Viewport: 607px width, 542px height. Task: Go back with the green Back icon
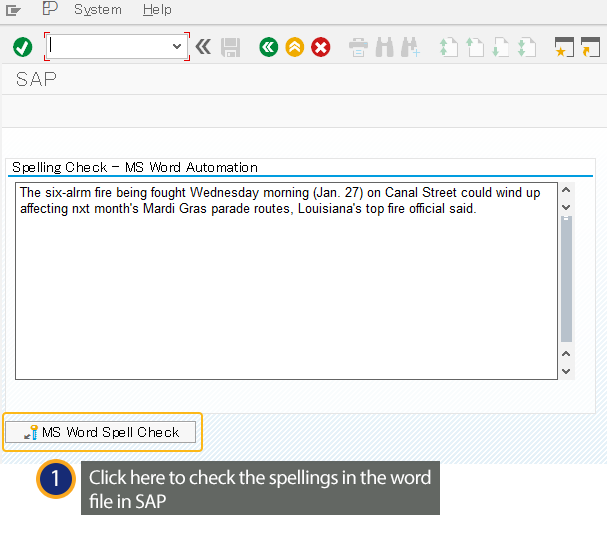click(x=268, y=47)
